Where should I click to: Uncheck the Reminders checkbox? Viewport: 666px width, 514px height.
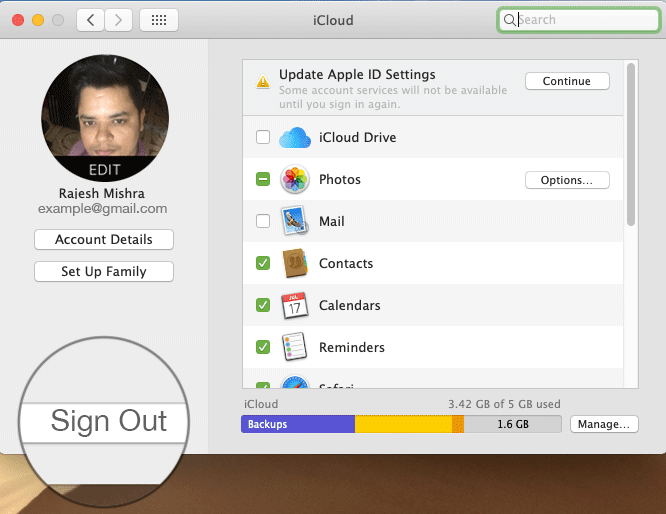point(263,347)
